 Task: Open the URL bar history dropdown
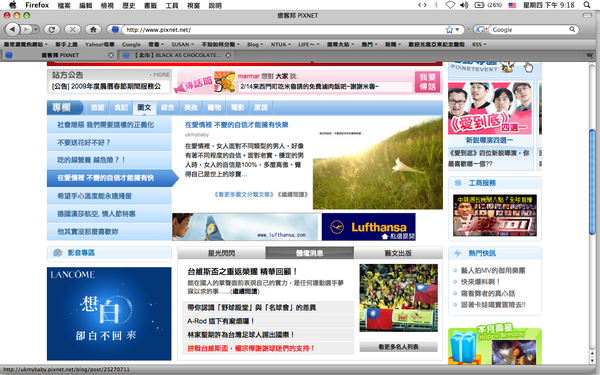tap(457, 29)
